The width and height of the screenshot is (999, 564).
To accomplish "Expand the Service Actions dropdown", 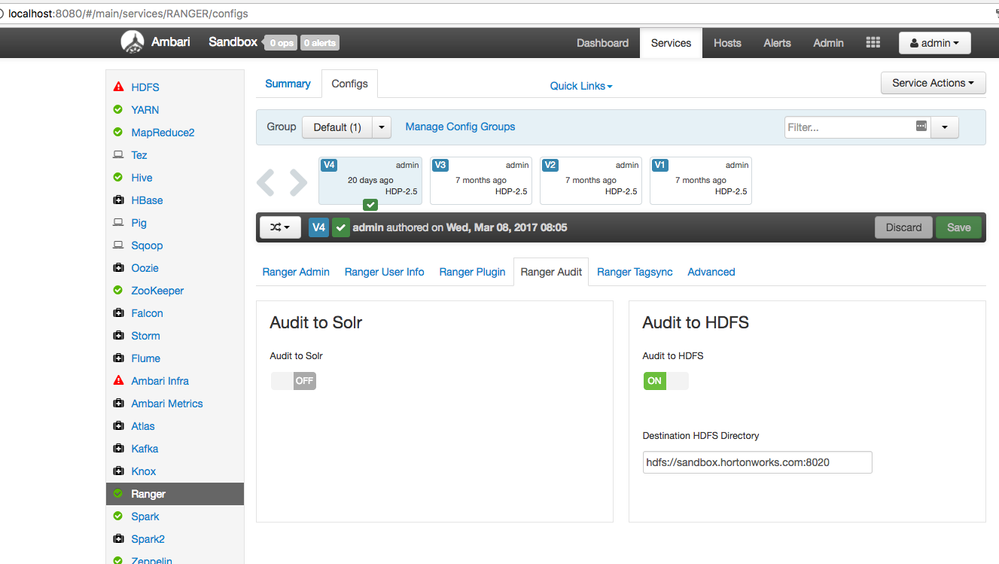I will 933,83.
